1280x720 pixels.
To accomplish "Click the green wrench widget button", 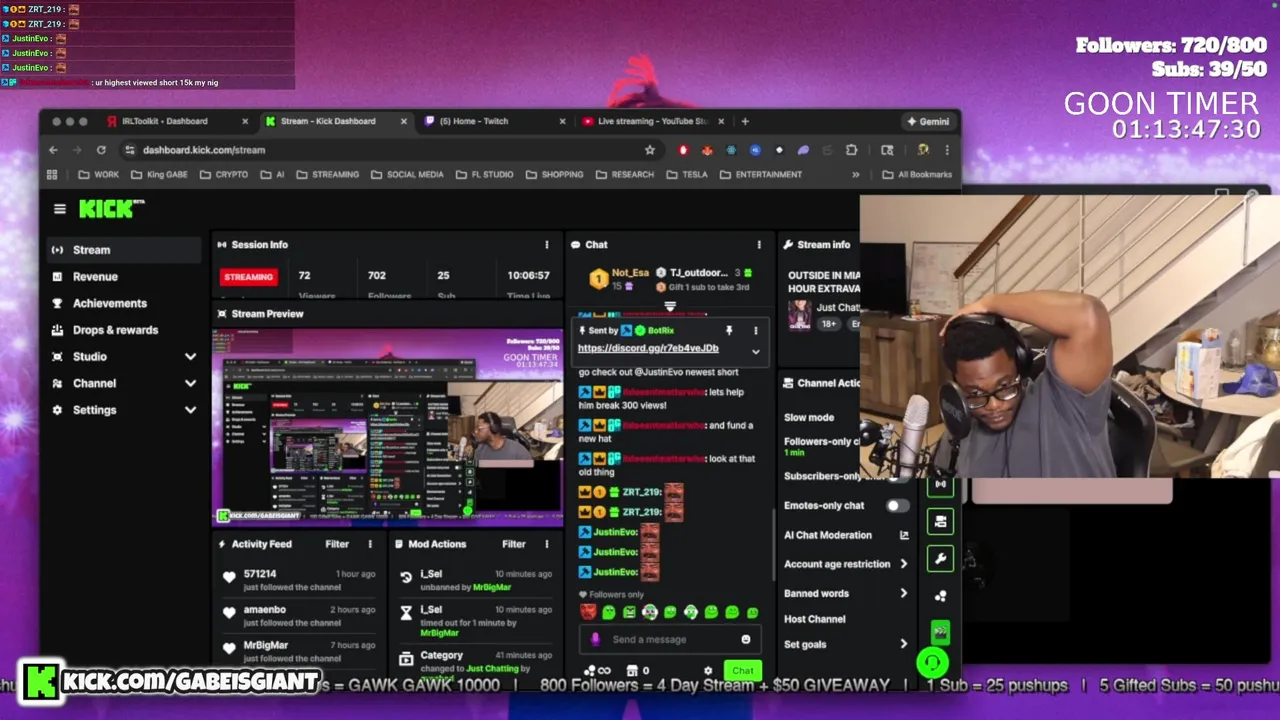I will (x=940, y=559).
